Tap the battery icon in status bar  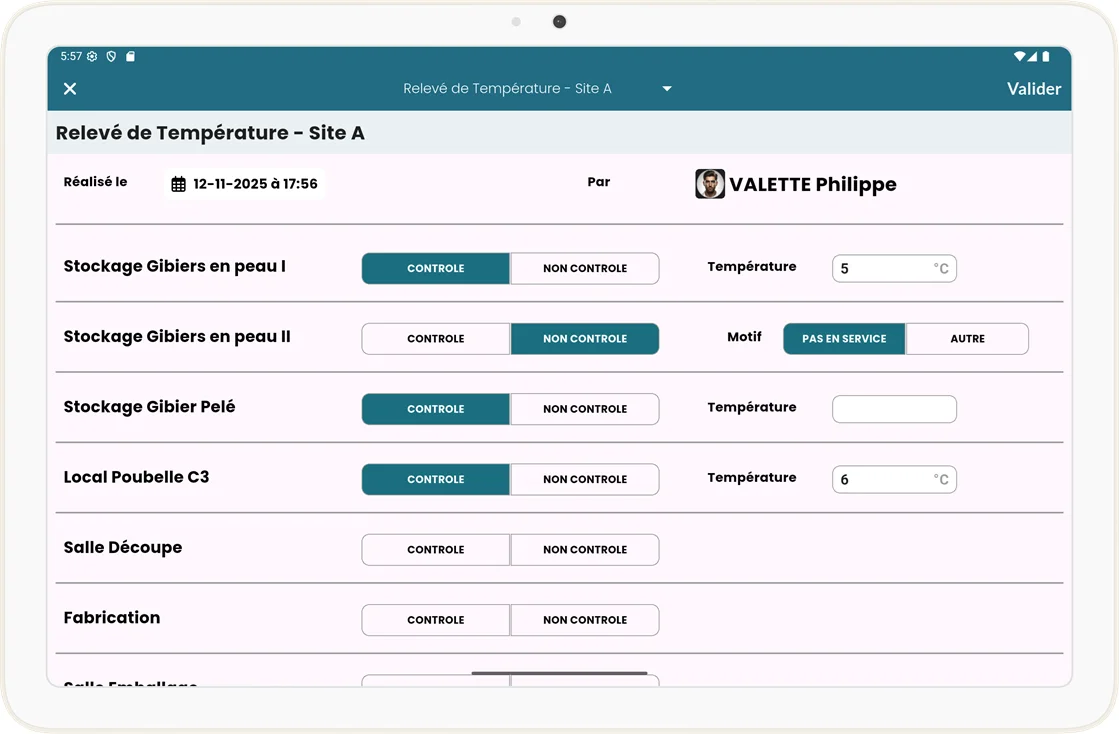(1045, 56)
